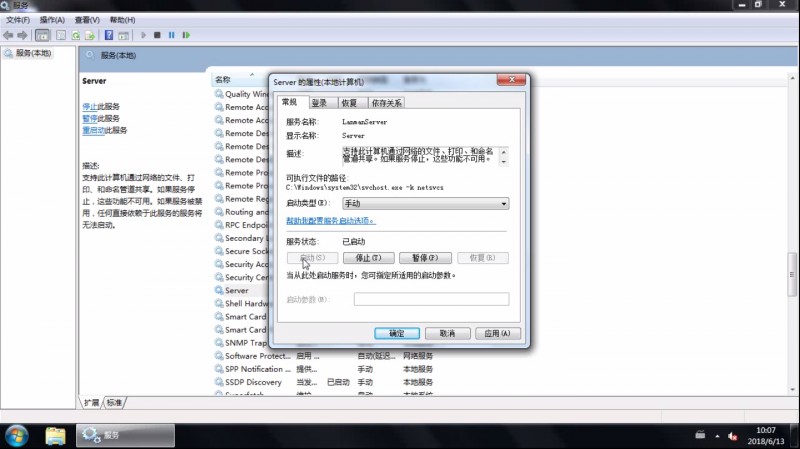Toggle the show/hide console tree button

click(42, 35)
